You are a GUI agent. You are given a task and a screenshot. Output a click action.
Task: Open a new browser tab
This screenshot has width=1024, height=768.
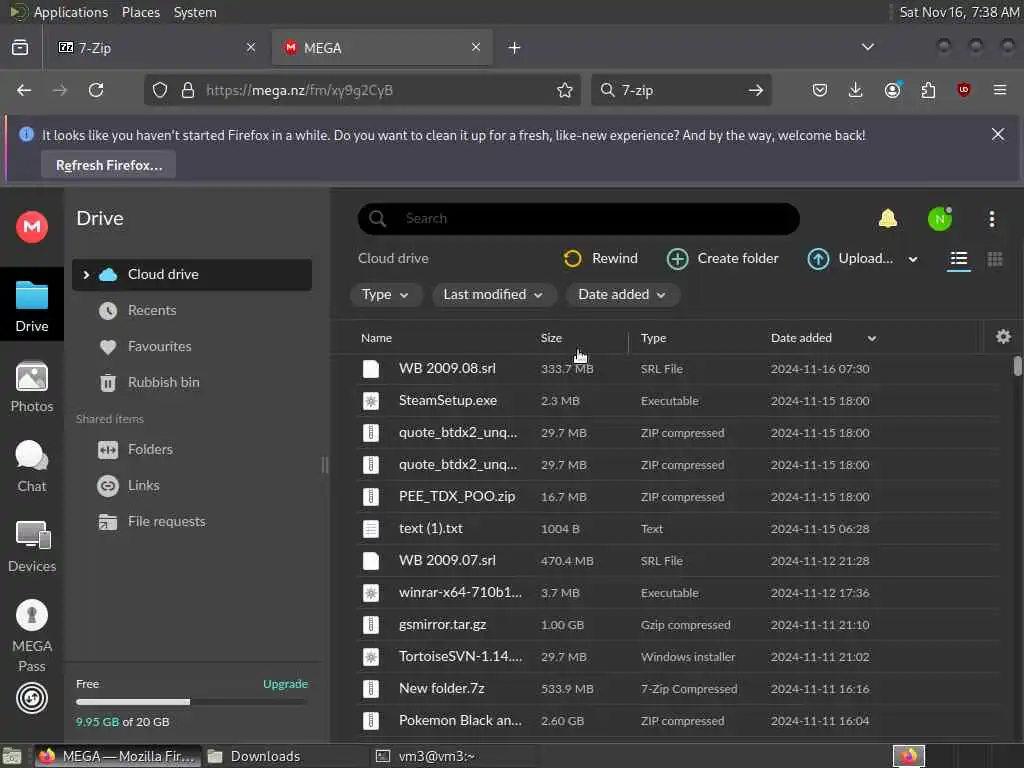coord(514,48)
